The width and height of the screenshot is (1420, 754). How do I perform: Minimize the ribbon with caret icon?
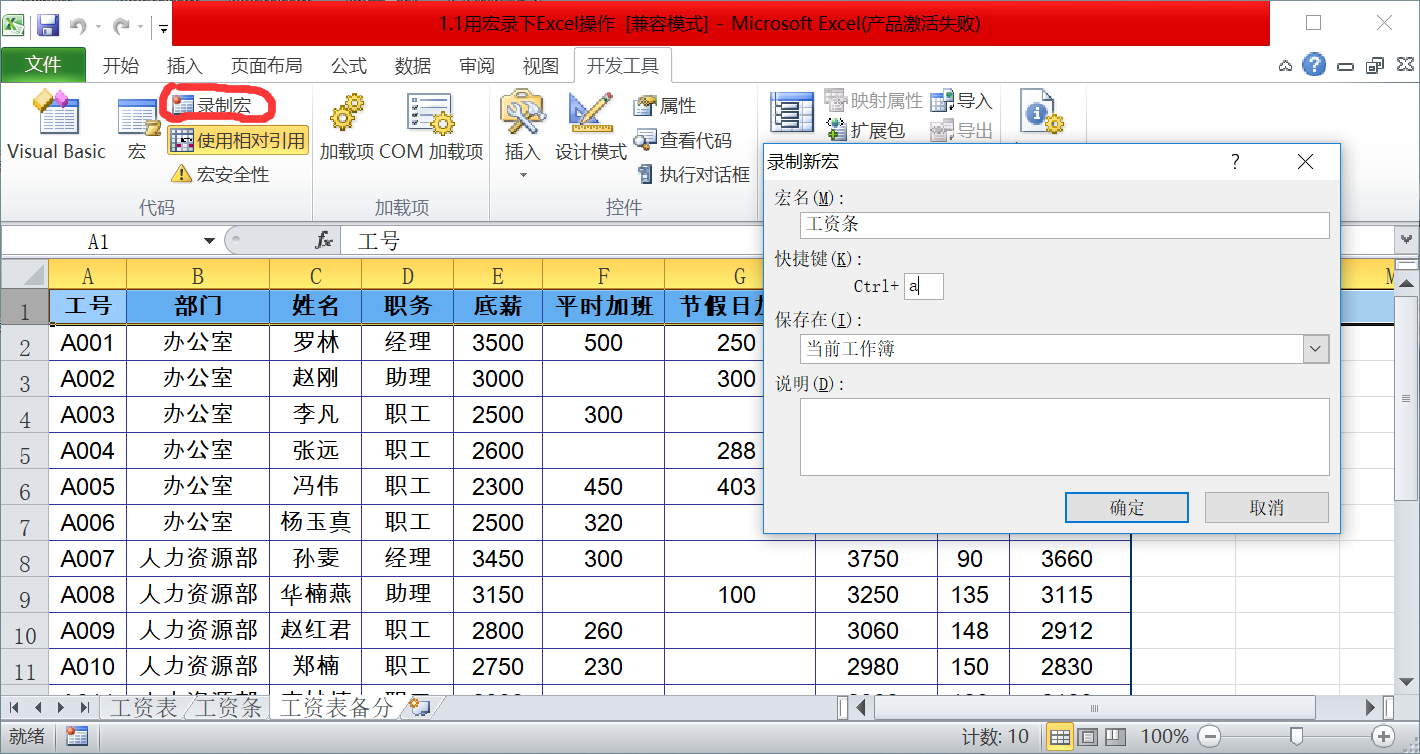[x=1286, y=66]
